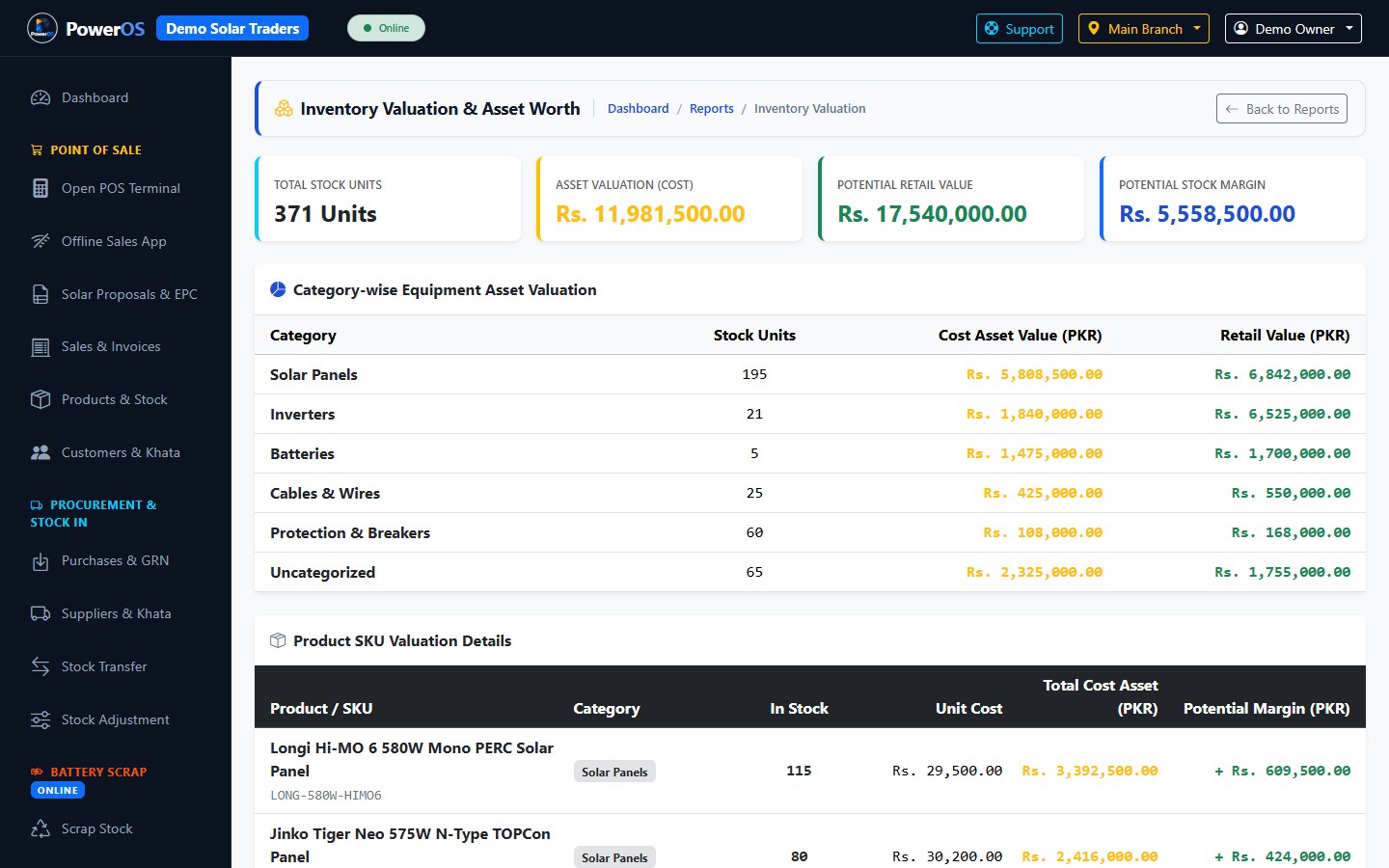Follow the Dashboard breadcrumb link

coord(639,109)
